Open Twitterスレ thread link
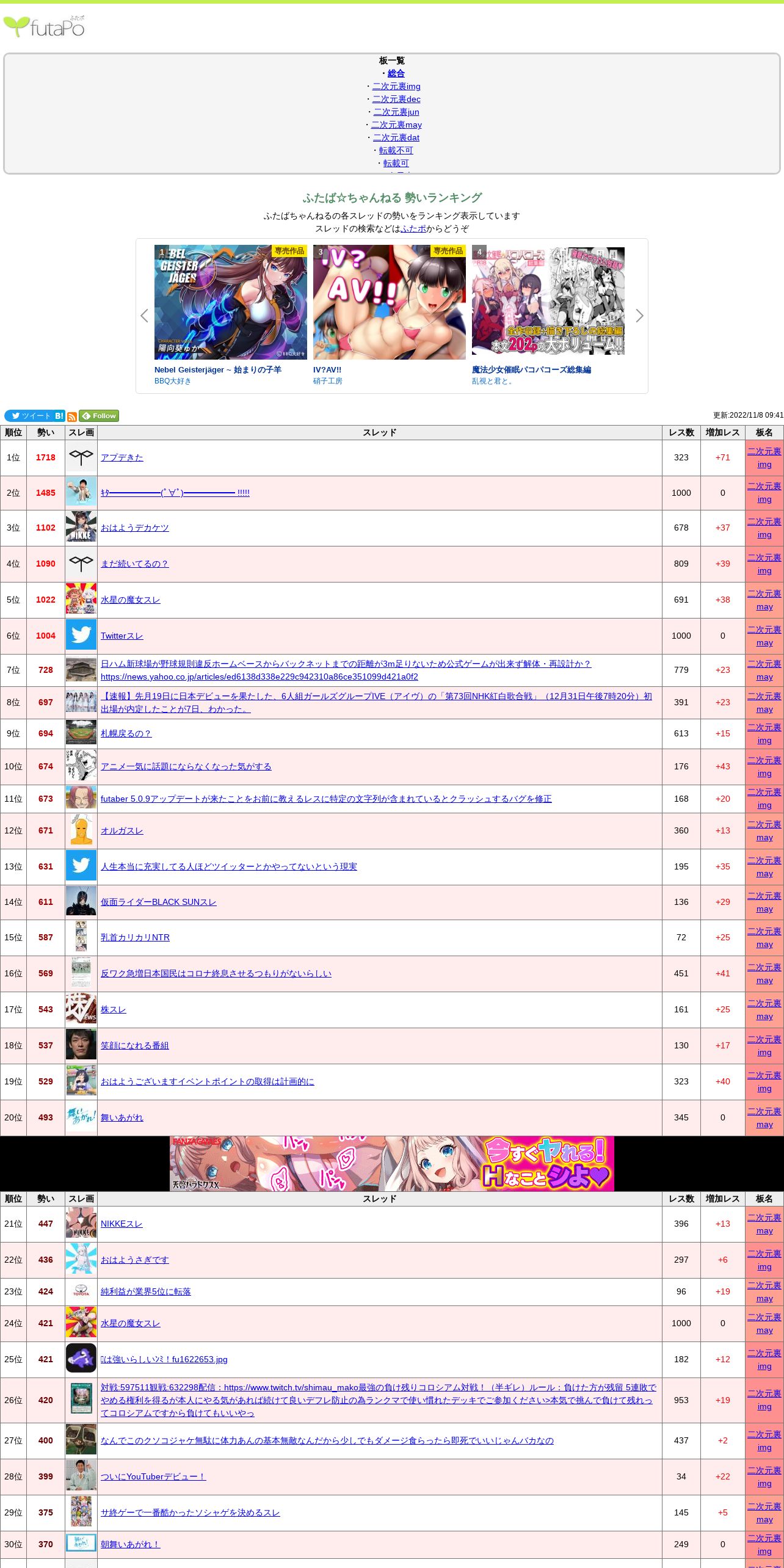Viewport: 784px width, 1568px height. [122, 636]
